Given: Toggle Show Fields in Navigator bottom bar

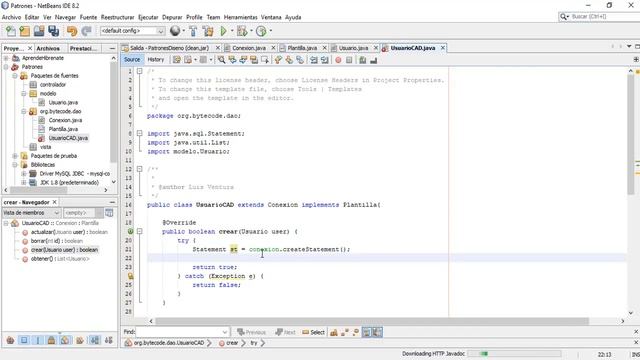Looking at the screenshot, I should click(24, 340).
